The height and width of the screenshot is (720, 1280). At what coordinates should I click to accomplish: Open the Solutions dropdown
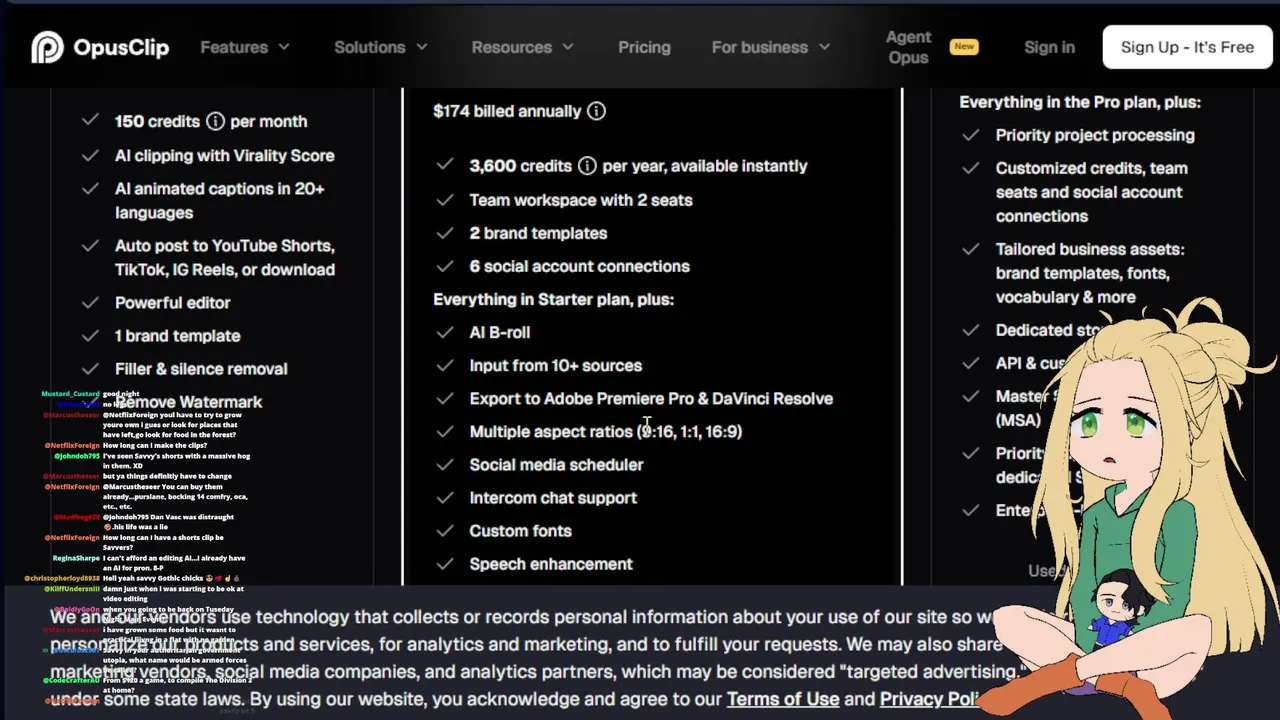380,47
